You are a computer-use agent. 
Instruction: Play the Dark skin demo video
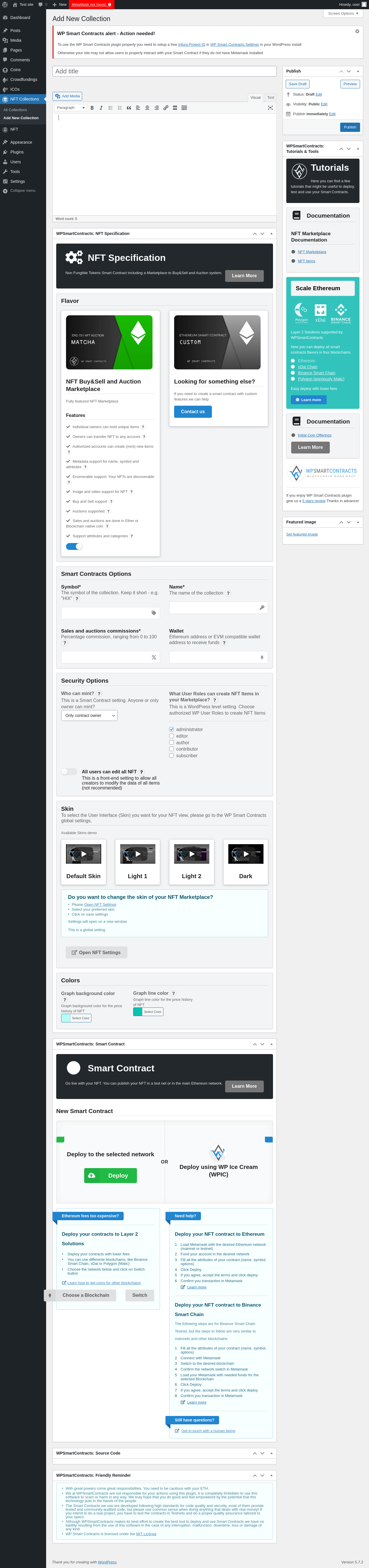[246, 854]
